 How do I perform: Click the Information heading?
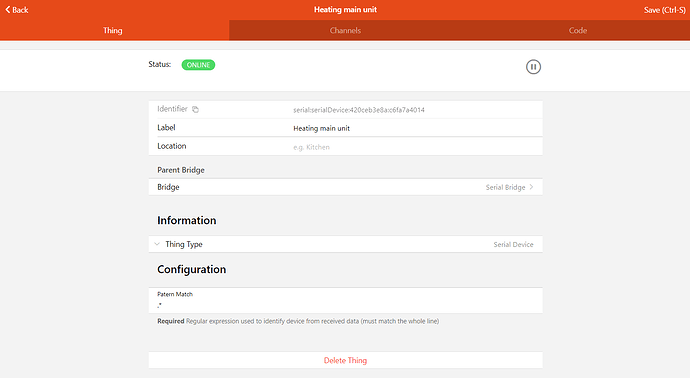click(x=187, y=220)
